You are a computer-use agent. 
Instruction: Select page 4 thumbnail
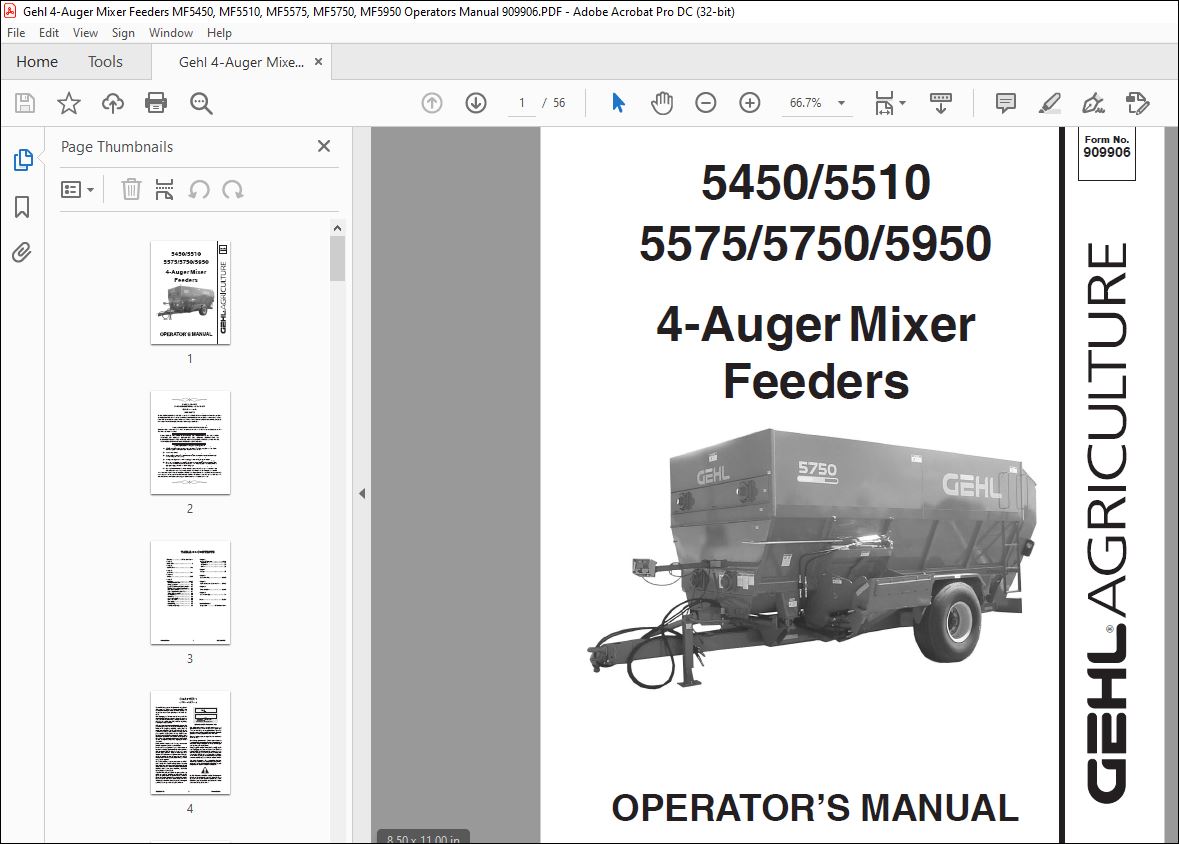190,742
